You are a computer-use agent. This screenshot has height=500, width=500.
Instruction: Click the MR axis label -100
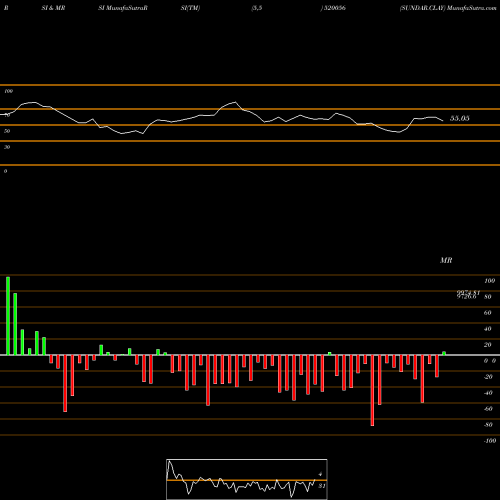pos(490,441)
